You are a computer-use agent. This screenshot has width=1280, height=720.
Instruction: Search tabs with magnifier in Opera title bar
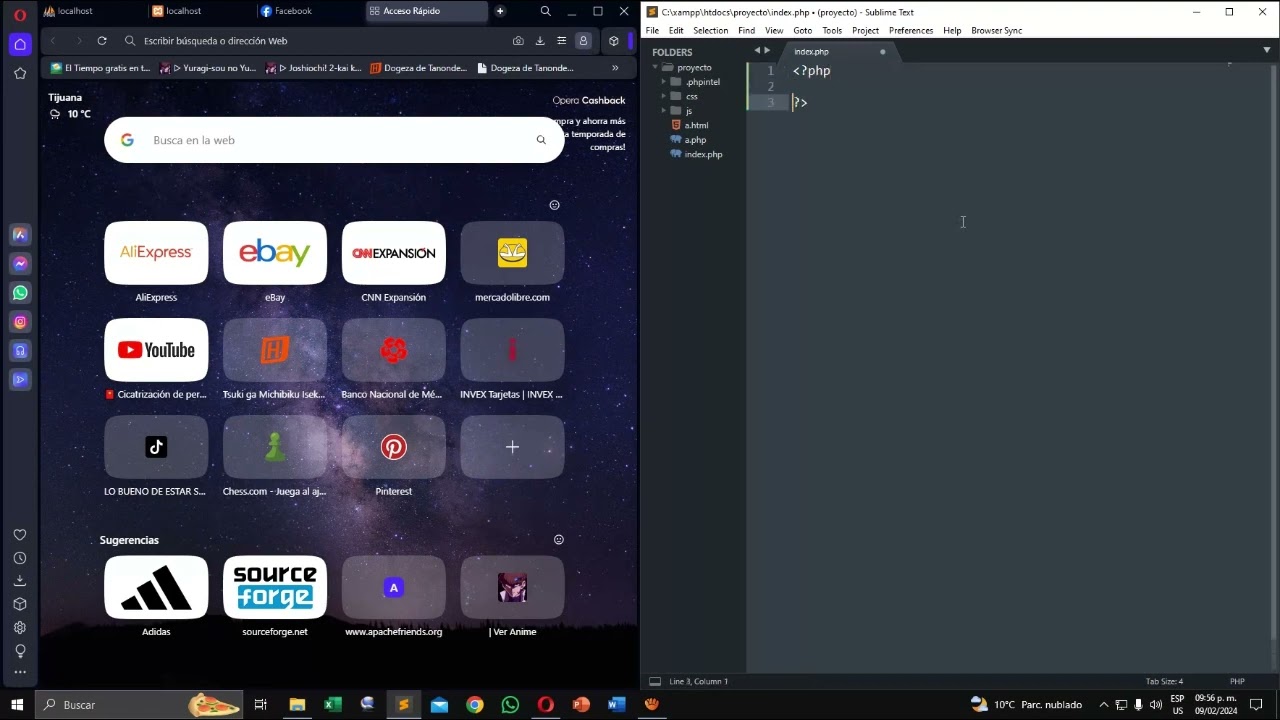(x=546, y=12)
